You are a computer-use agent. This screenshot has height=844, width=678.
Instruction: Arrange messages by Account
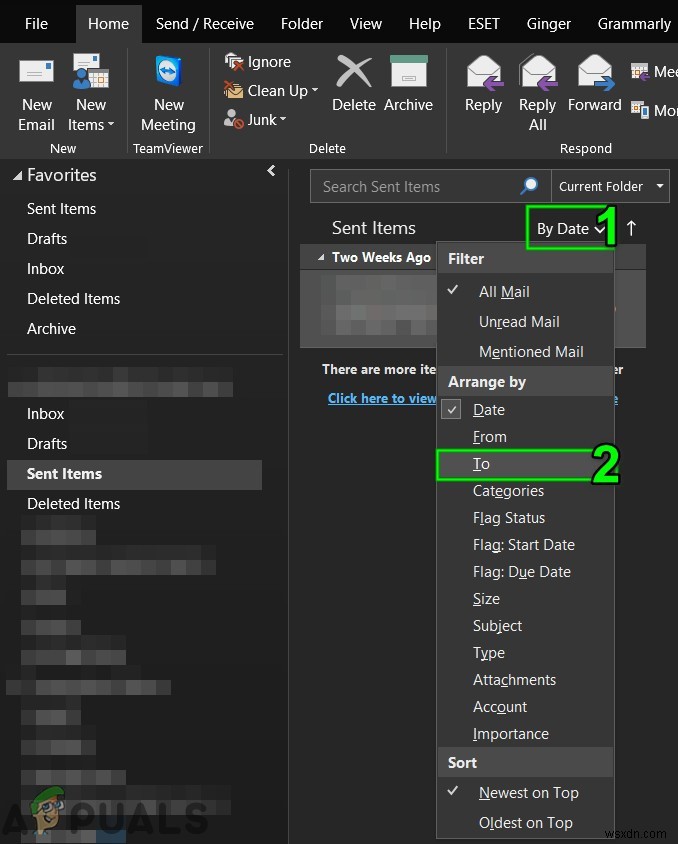[x=525, y=707]
